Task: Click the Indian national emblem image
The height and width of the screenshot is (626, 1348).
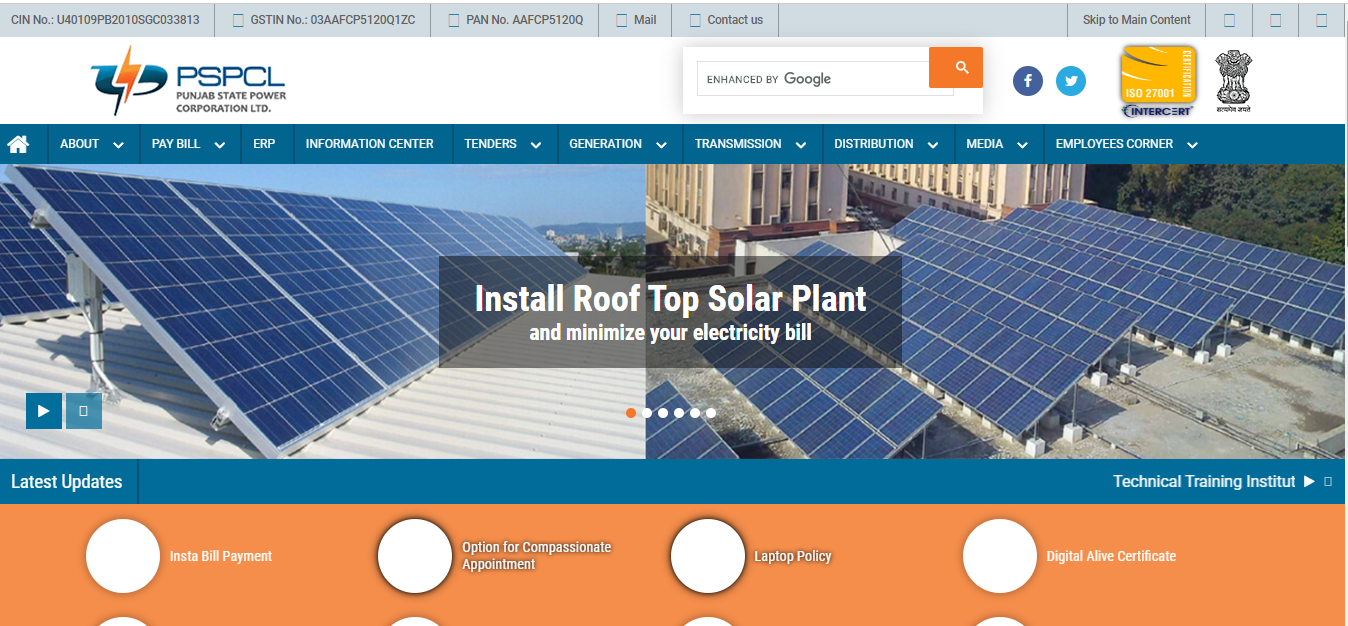Action: (1233, 81)
